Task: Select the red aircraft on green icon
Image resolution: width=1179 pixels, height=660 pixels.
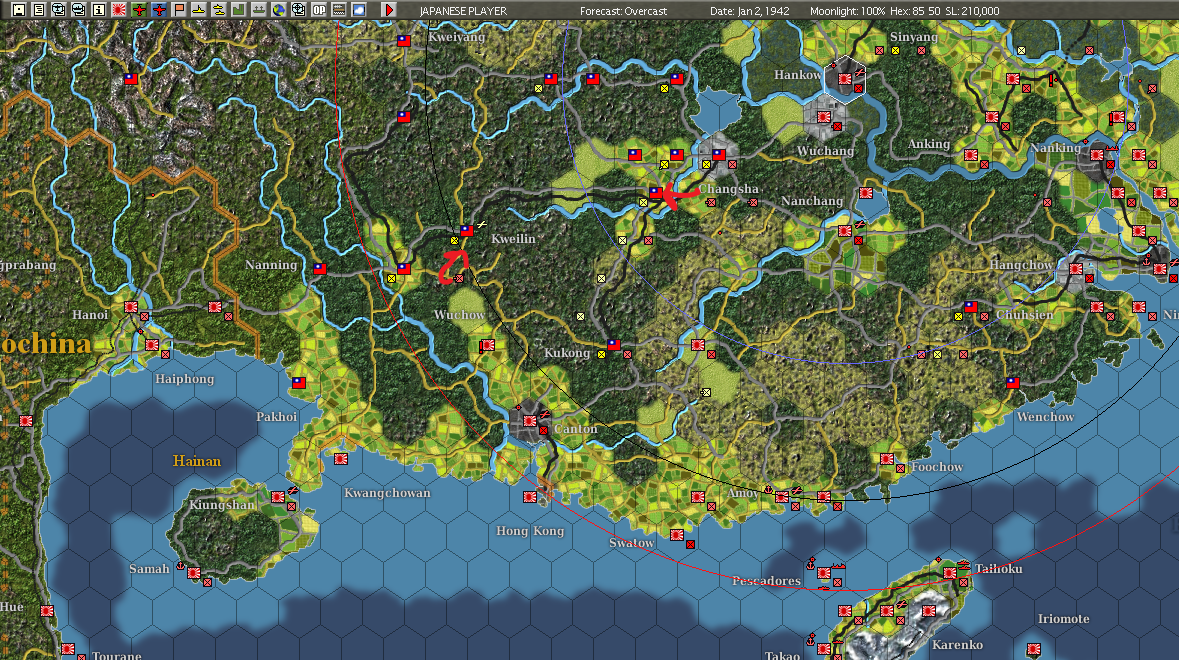Action: point(139,10)
